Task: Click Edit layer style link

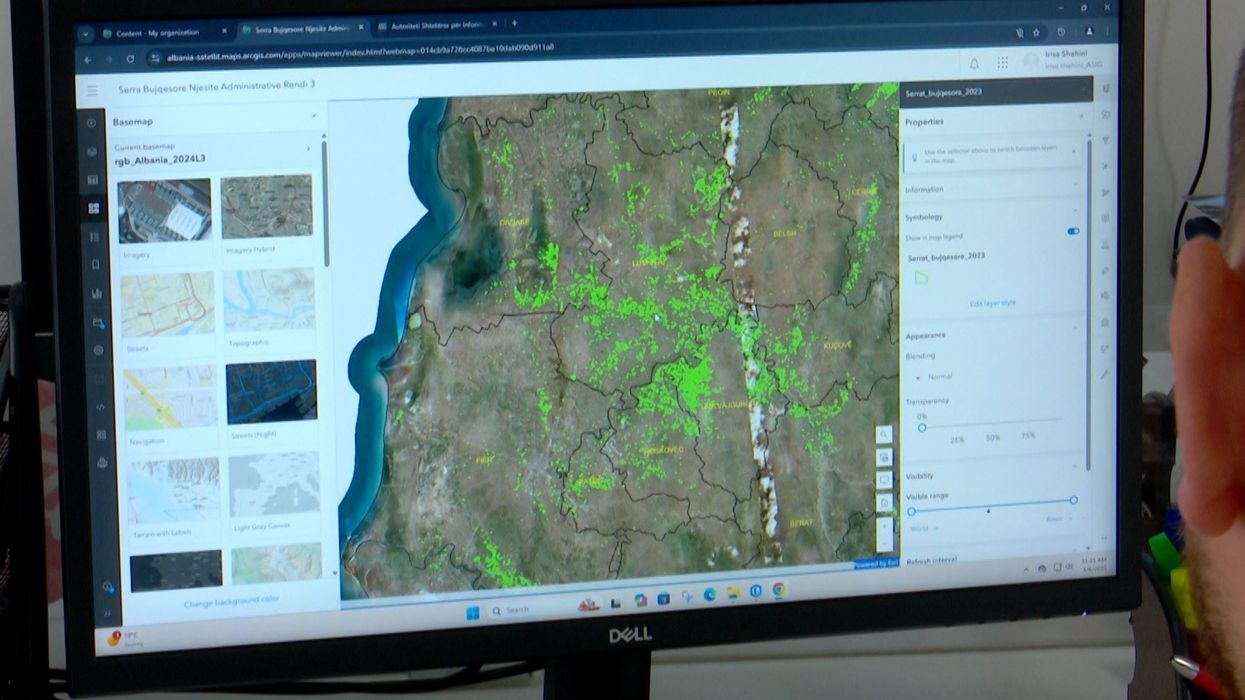Action: (x=992, y=303)
